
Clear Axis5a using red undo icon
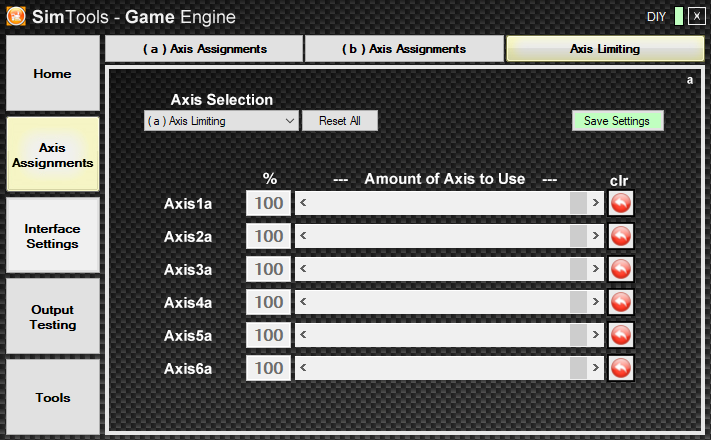[621, 336]
